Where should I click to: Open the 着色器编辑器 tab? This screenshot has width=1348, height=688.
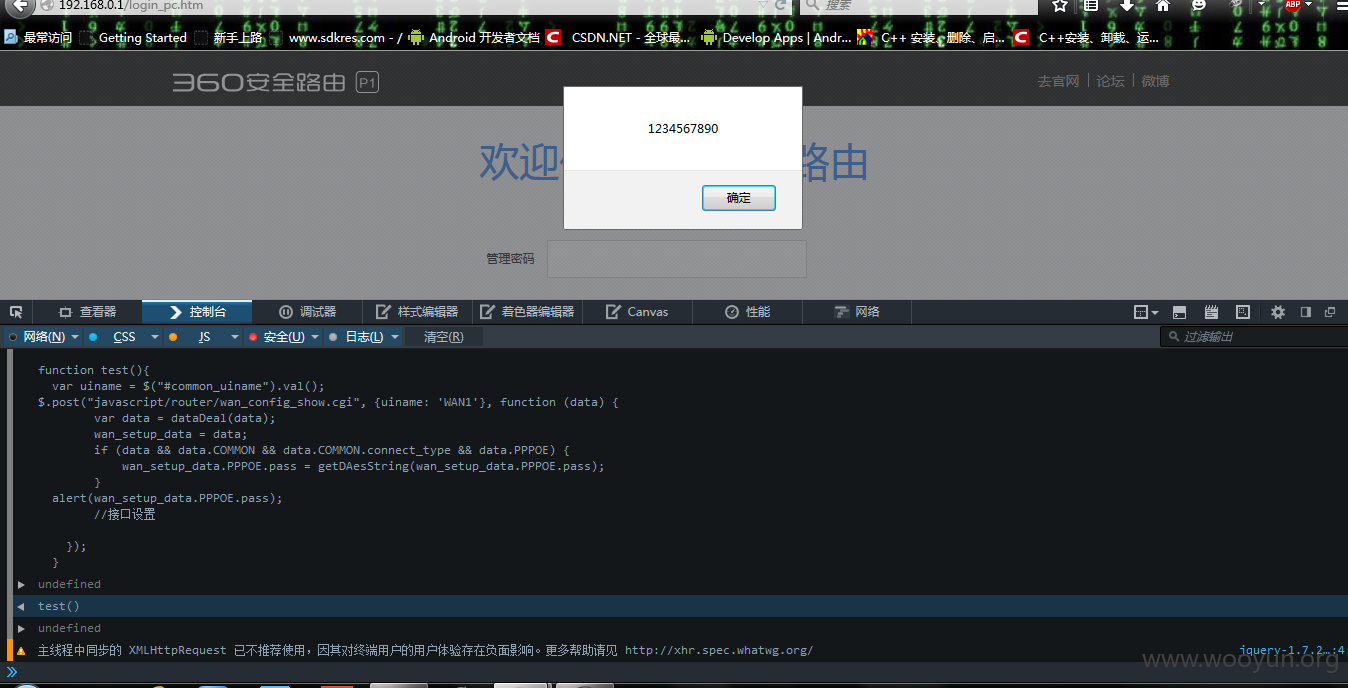point(527,312)
